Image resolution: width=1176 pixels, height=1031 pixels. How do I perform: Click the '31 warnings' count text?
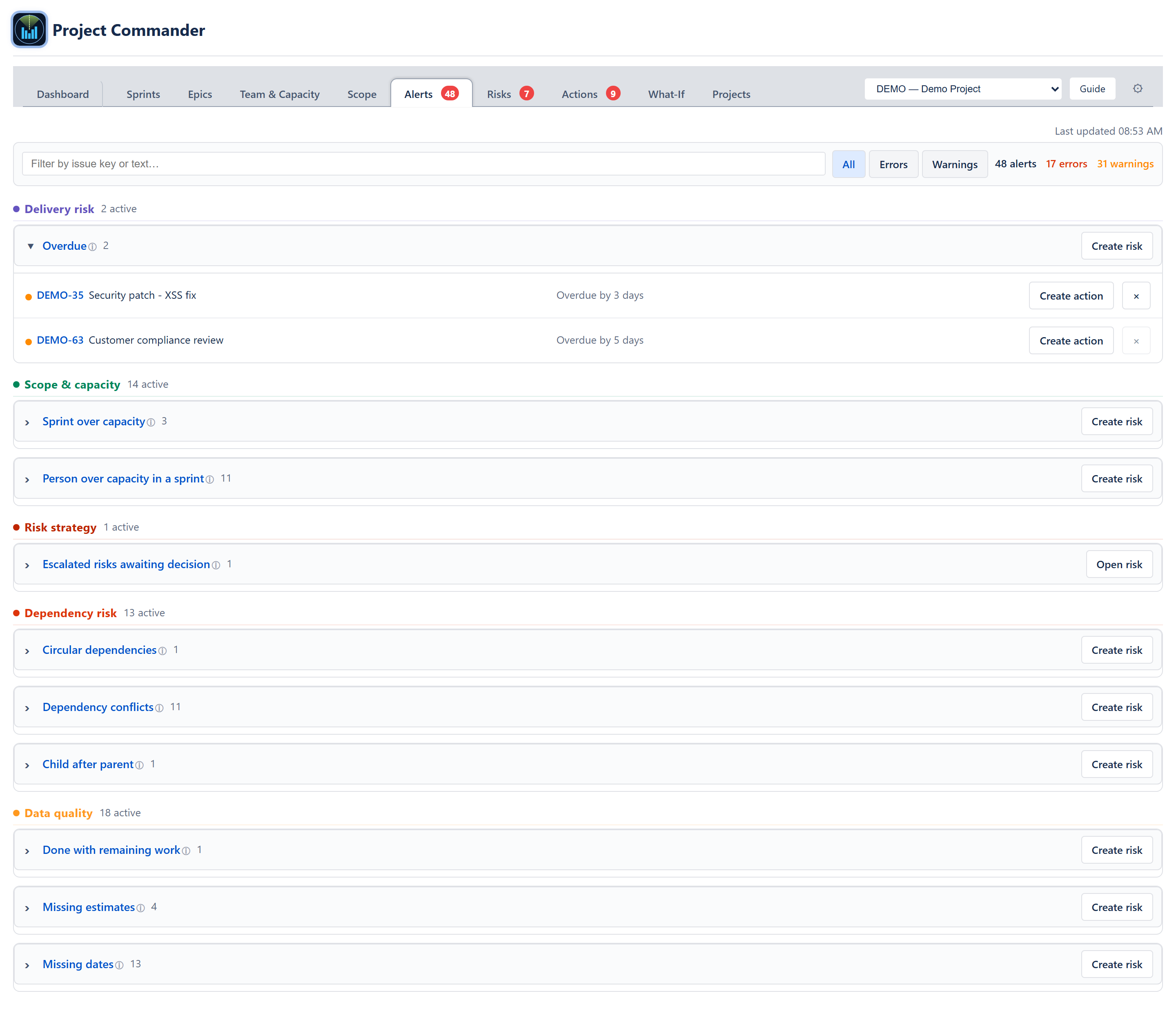pos(1125,164)
